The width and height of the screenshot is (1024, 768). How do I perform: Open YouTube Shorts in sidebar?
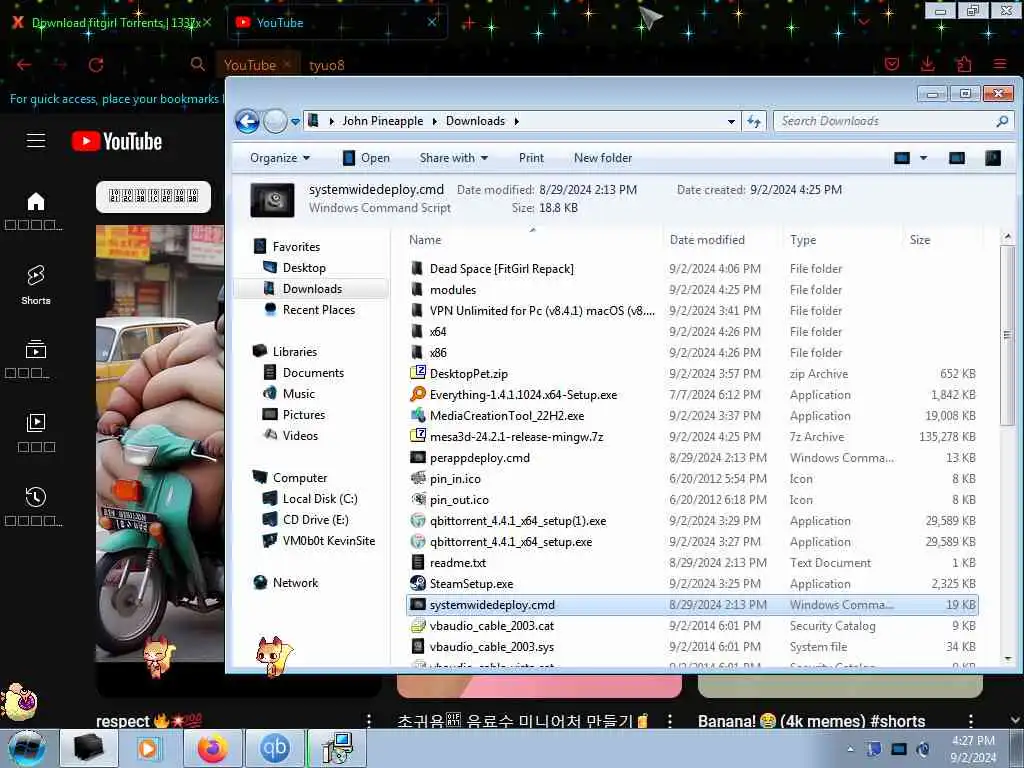[36, 285]
